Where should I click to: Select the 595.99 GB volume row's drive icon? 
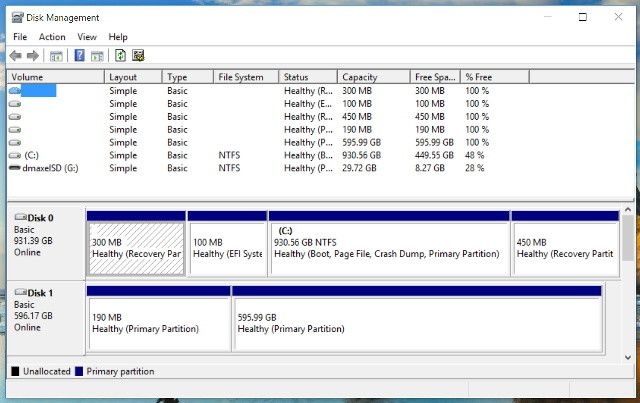15,142
